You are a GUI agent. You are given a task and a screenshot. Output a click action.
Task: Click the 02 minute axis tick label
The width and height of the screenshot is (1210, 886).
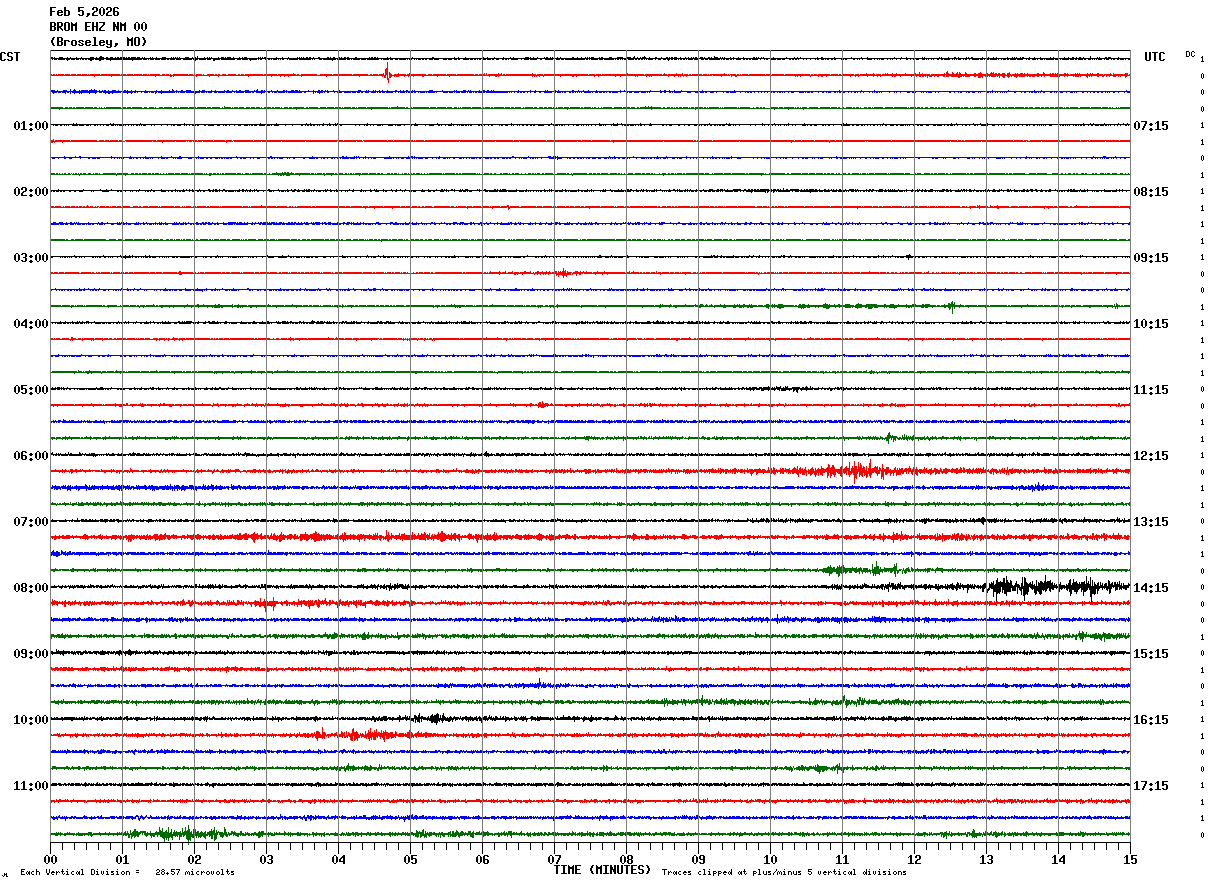coord(194,859)
